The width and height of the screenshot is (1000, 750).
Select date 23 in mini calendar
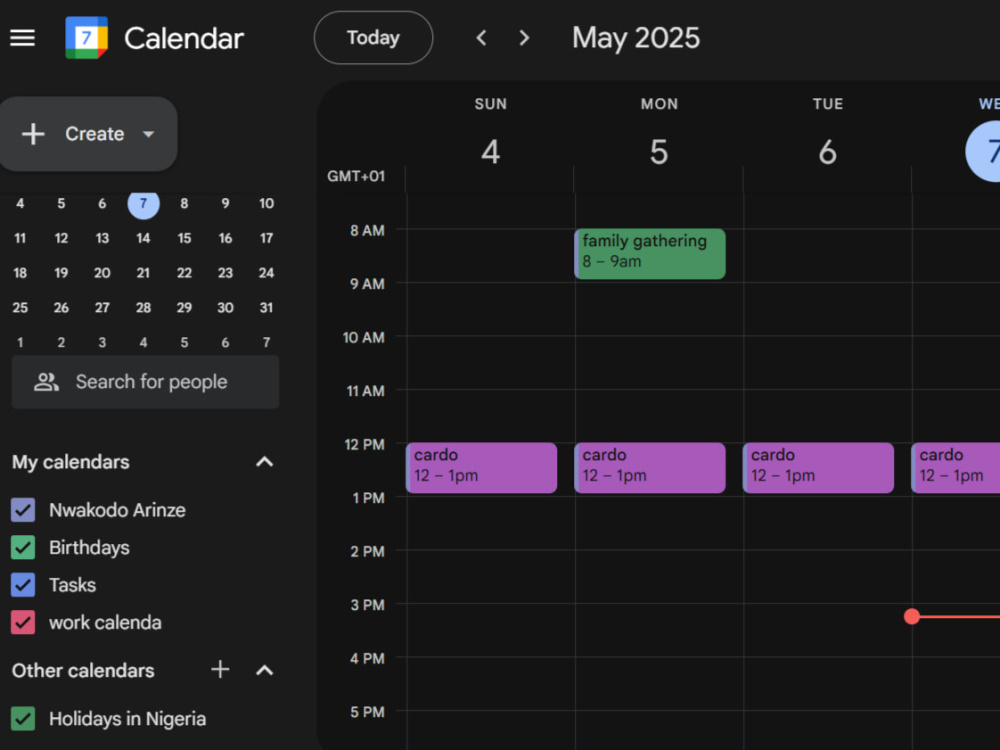[x=225, y=273]
